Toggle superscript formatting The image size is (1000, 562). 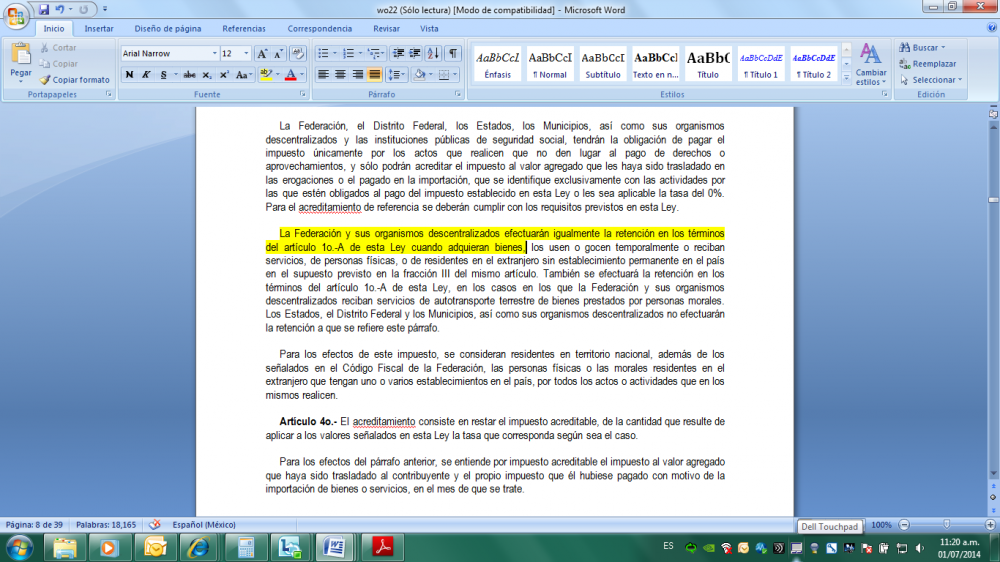click(224, 75)
